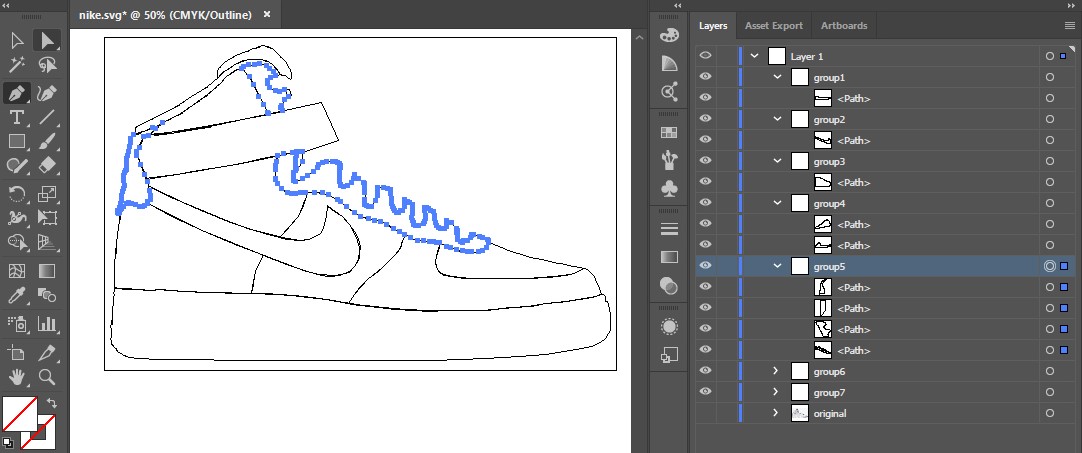Toggle visibility of group3
Viewport: 1082px width, 453px height.
coord(705,161)
